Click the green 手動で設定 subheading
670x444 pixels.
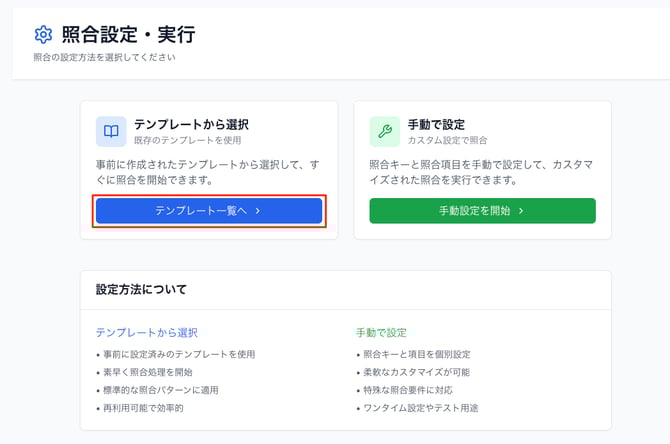pos(381,332)
